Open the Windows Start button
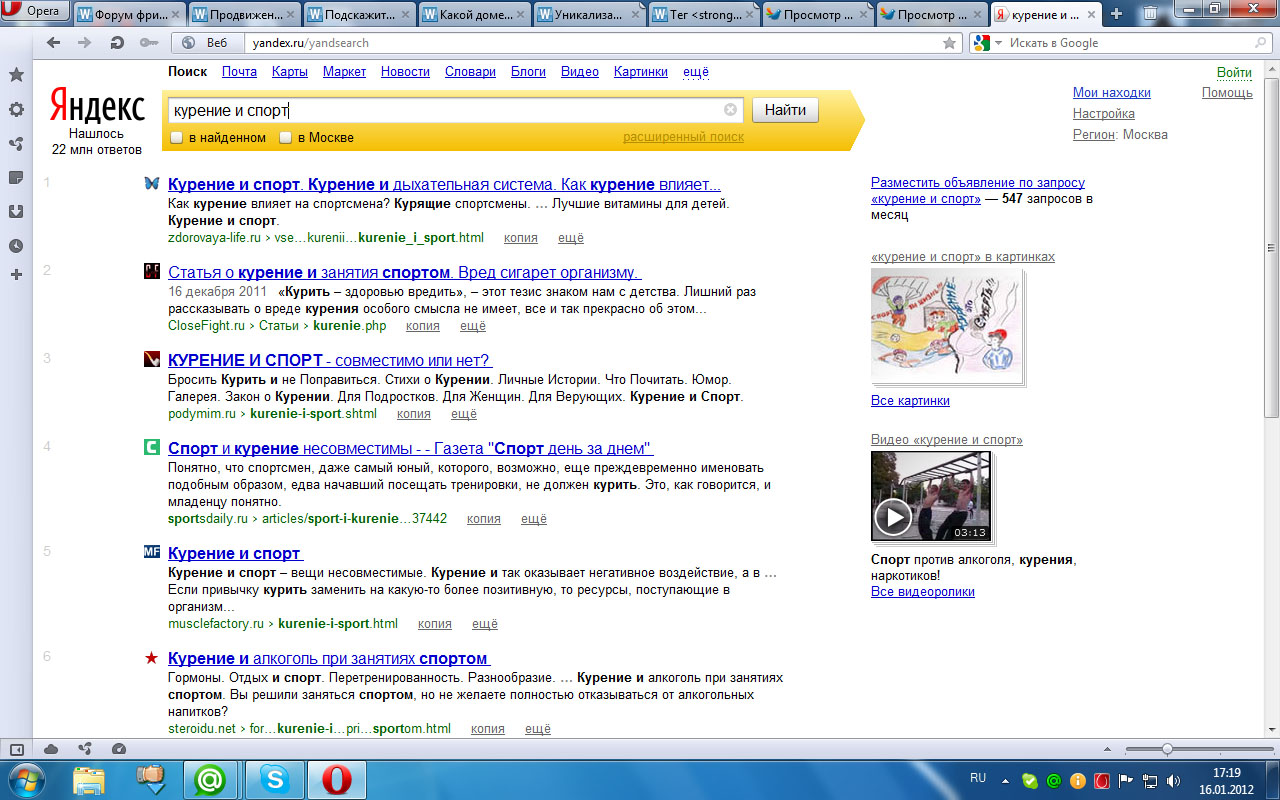This screenshot has width=1280, height=800. pyautogui.click(x=25, y=780)
